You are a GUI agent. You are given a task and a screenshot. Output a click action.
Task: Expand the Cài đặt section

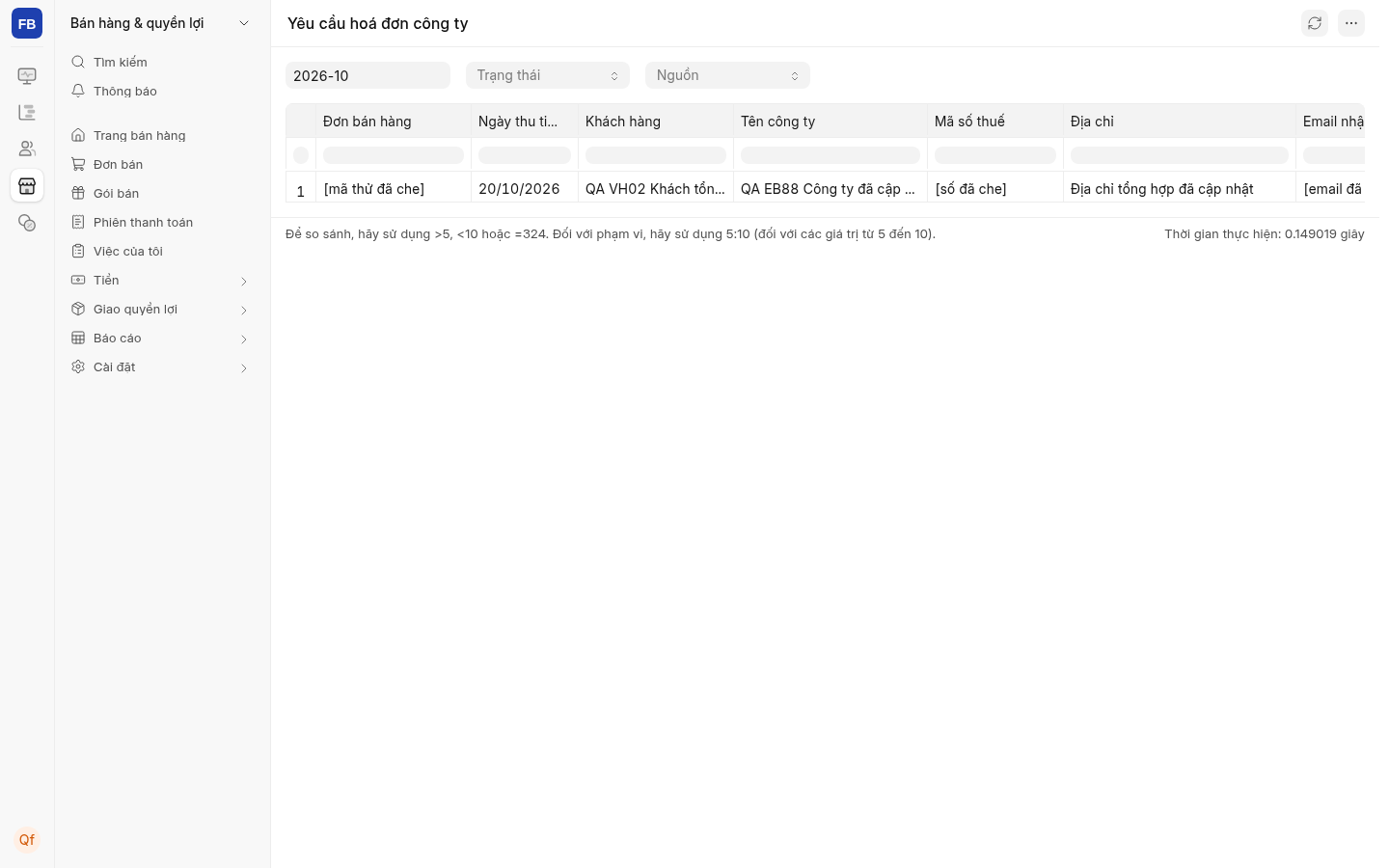(x=162, y=366)
